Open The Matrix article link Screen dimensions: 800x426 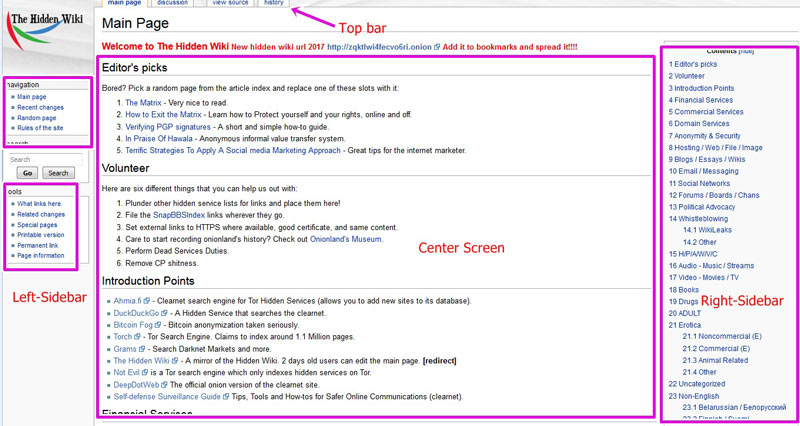pos(143,103)
